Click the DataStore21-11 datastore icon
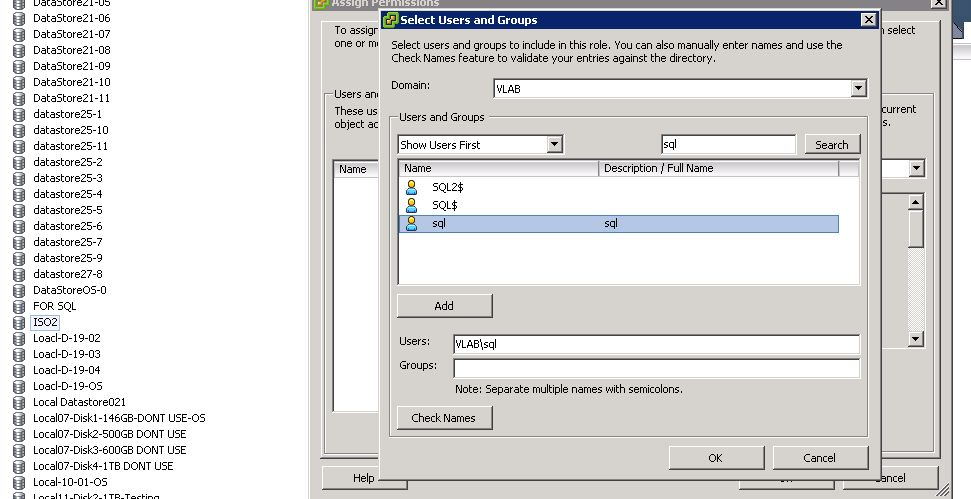971x499 pixels. point(19,98)
